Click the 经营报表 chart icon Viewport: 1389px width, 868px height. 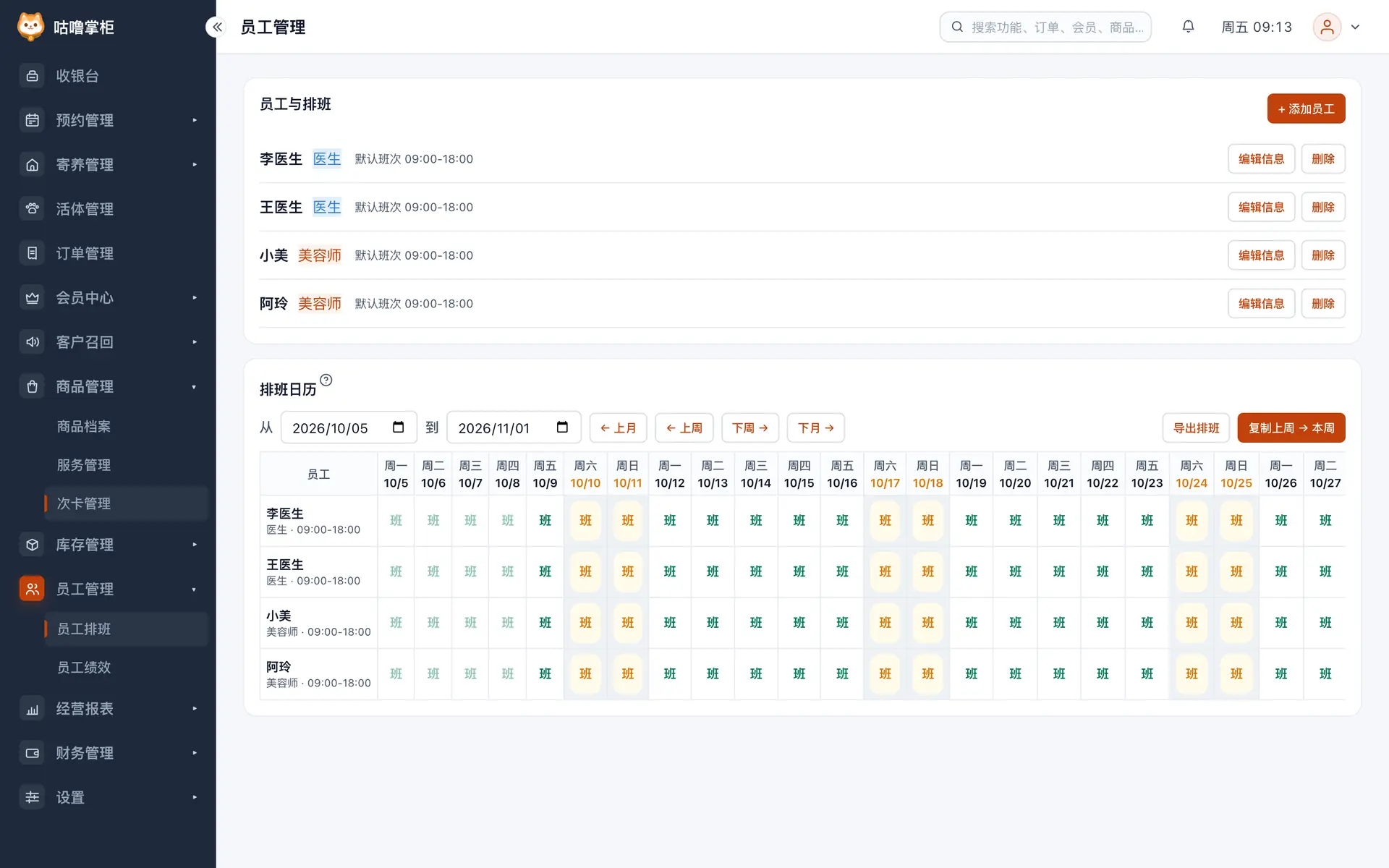[x=32, y=709]
